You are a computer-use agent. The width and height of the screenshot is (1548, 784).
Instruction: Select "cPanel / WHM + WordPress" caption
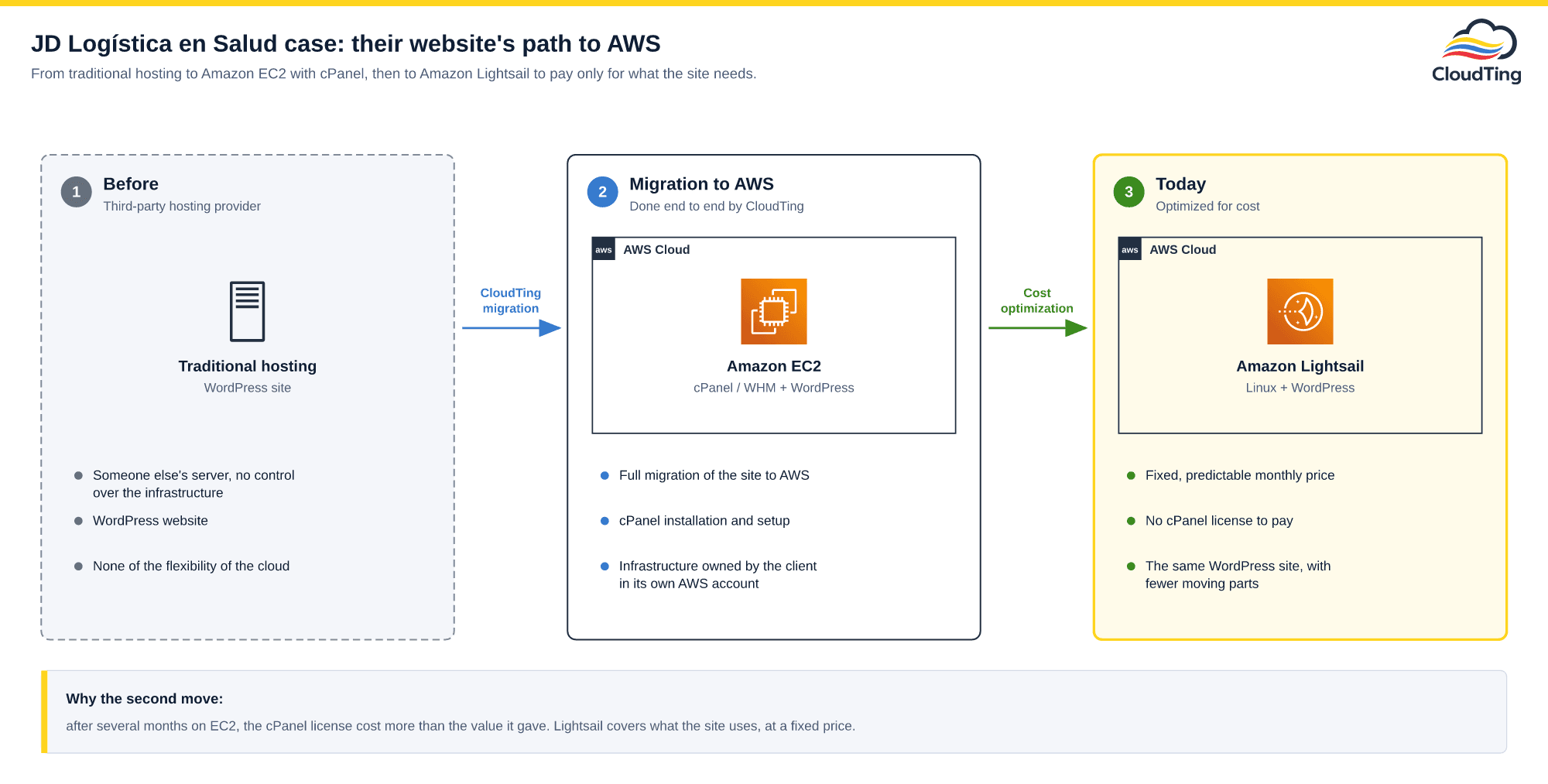click(774, 388)
